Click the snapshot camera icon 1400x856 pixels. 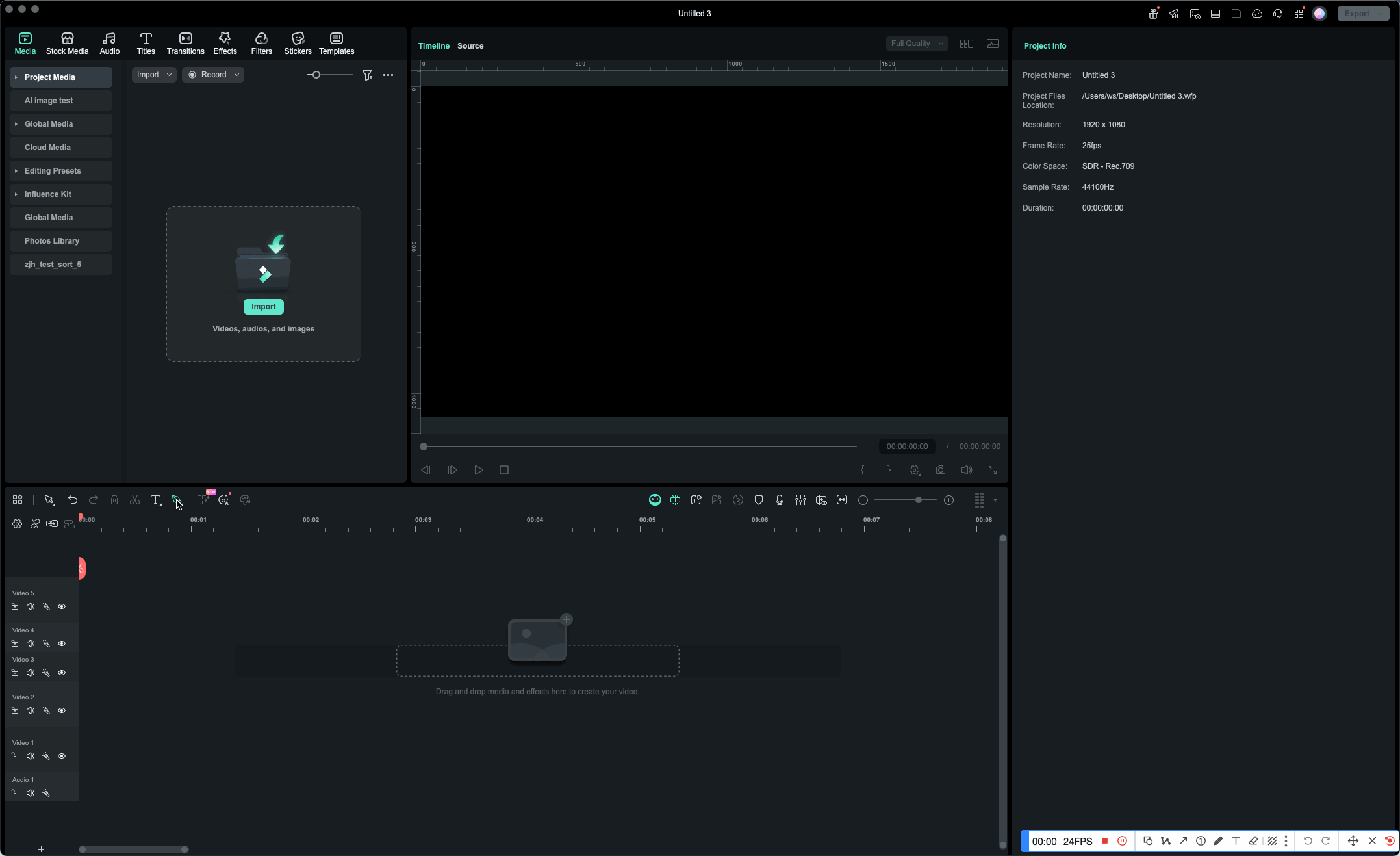coord(940,470)
